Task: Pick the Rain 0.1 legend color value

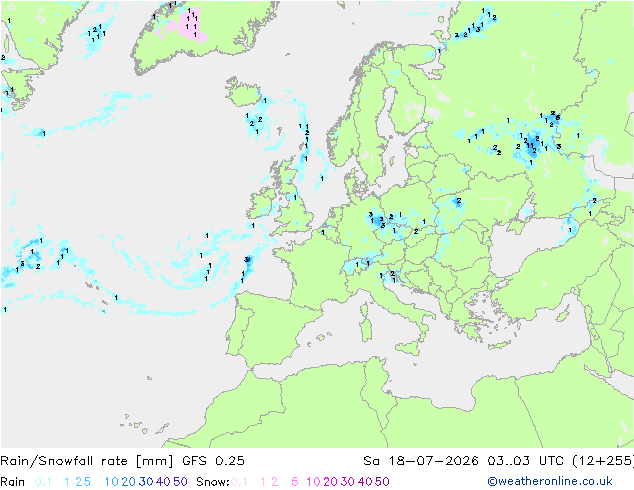Action: [43, 482]
